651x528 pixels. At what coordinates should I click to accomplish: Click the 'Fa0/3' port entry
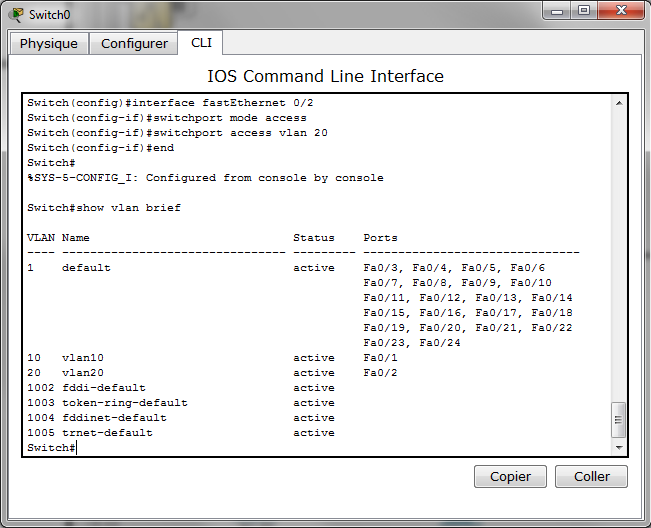[x=380, y=268]
